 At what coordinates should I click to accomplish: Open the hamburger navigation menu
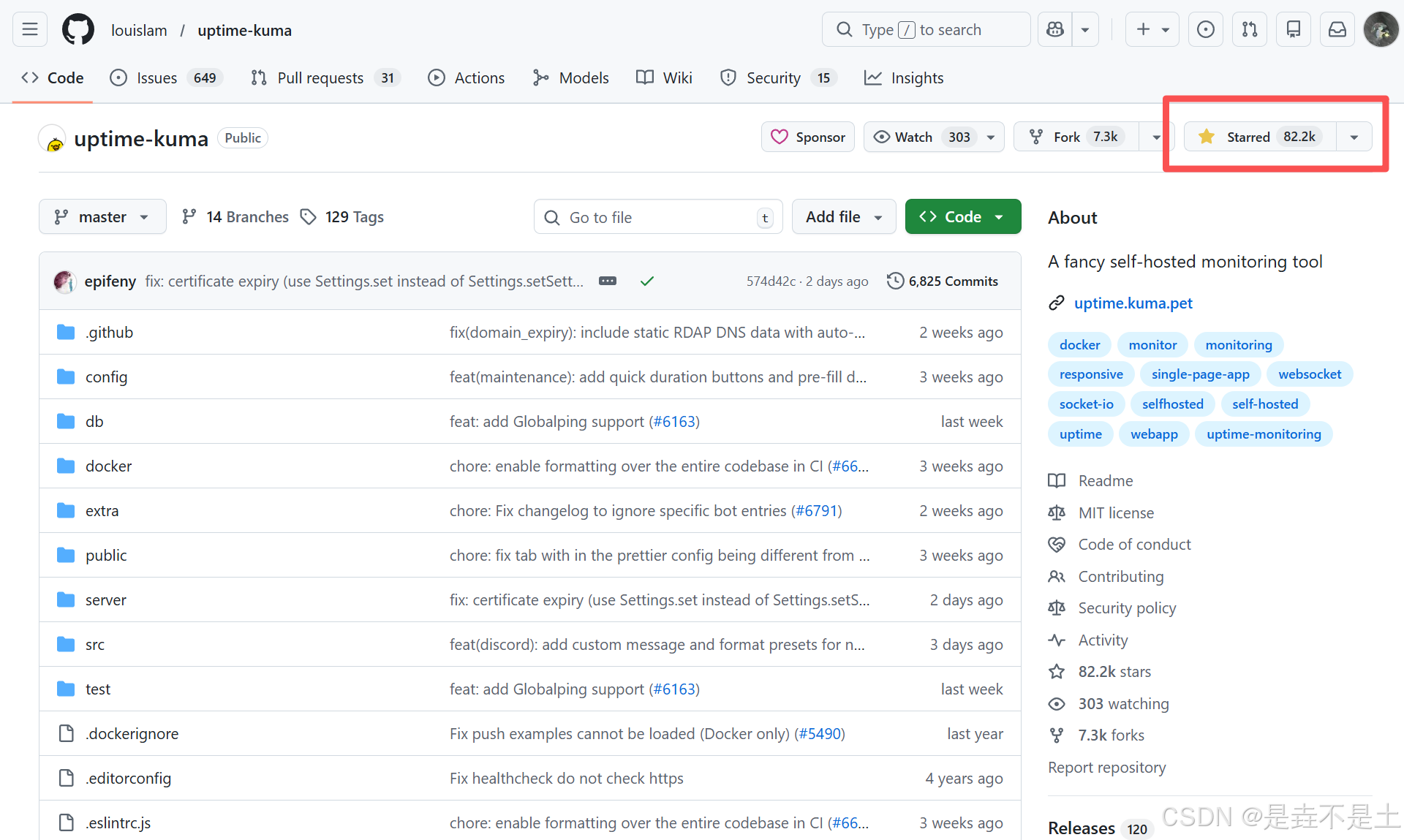point(30,30)
